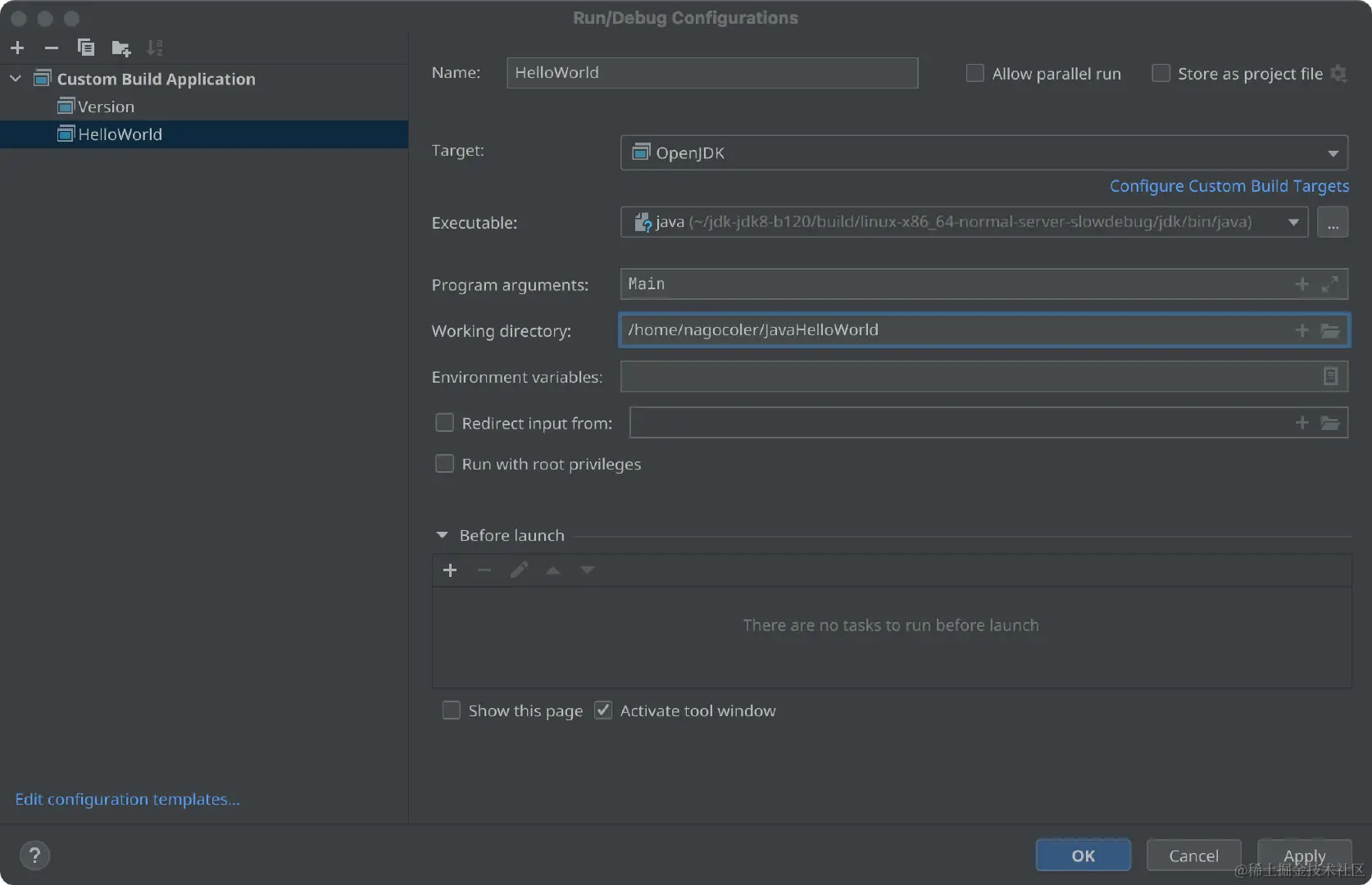The height and width of the screenshot is (885, 1372).
Task: Collapse the Before launch section
Action: pyautogui.click(x=443, y=535)
